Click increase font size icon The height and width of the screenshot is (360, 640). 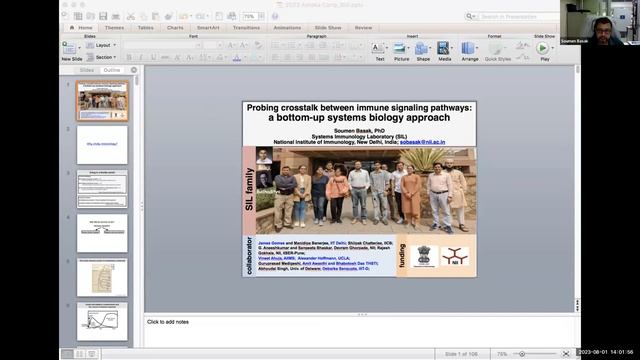pos(231,45)
